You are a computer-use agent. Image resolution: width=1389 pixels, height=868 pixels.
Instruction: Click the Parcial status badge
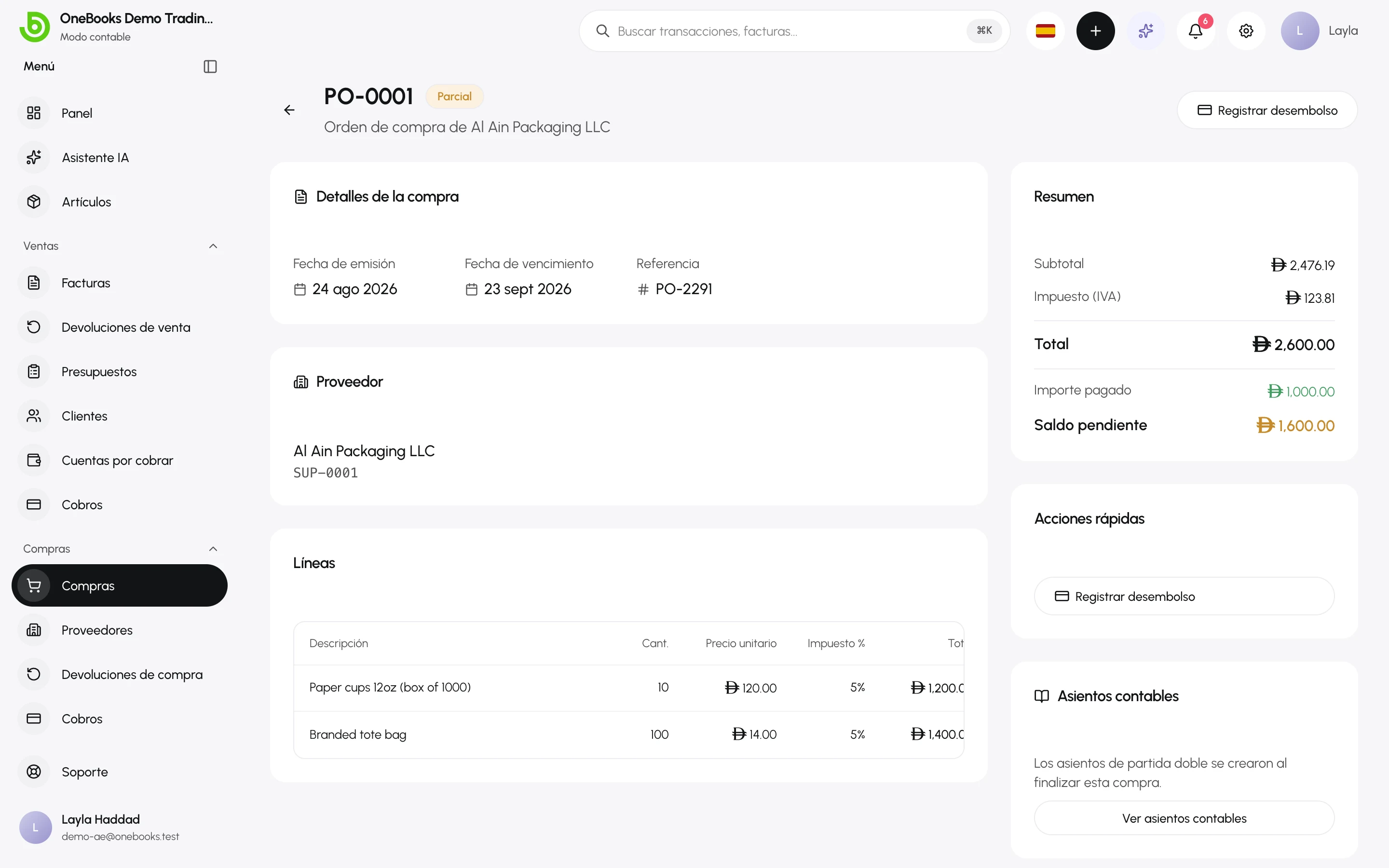click(454, 96)
